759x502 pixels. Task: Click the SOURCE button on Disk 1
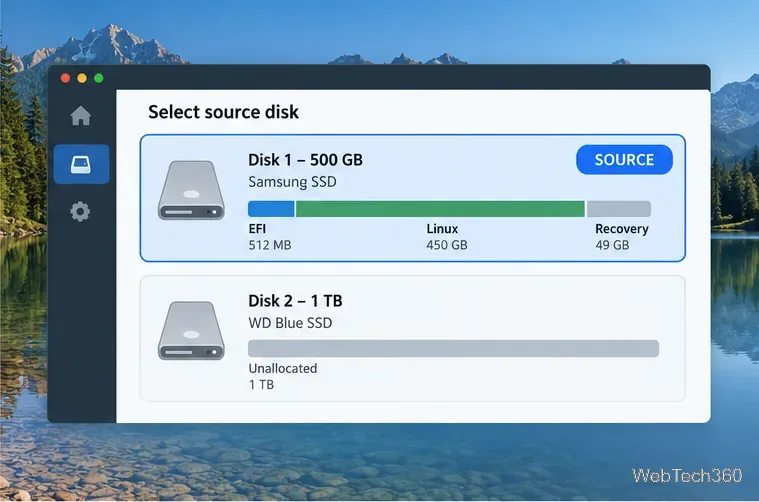pos(624,159)
